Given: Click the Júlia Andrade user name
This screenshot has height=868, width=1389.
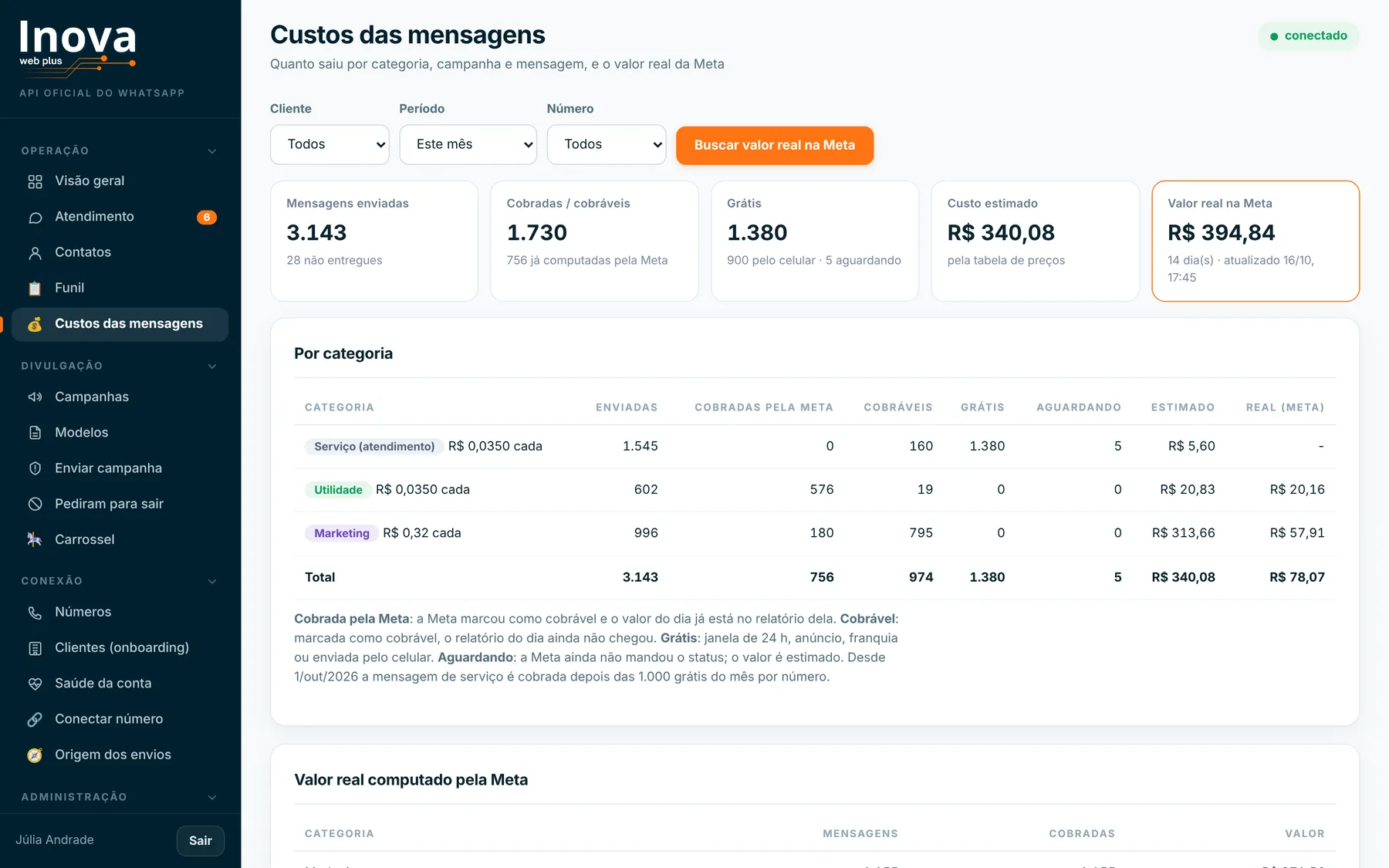Looking at the screenshot, I should [x=55, y=840].
